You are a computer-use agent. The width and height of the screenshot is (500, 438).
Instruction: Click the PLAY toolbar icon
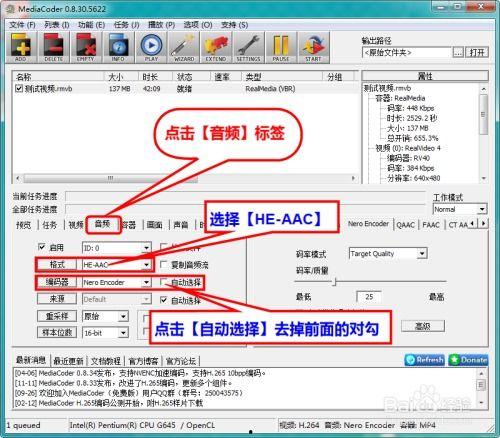coord(151,47)
